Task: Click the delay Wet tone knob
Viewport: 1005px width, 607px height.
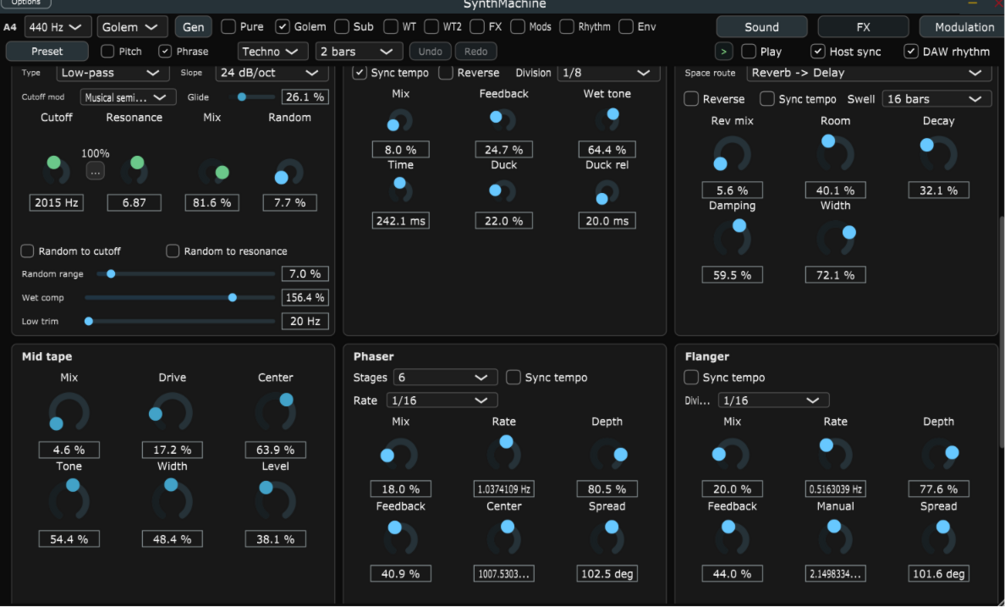Action: click(607, 119)
